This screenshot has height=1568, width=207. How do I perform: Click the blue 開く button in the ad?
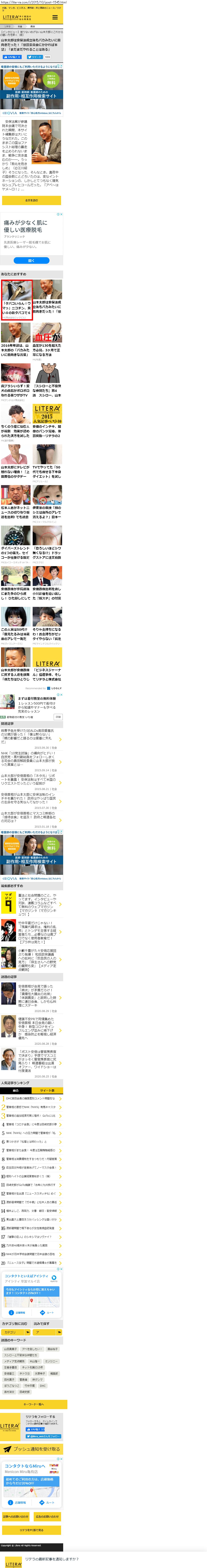(x=32, y=261)
